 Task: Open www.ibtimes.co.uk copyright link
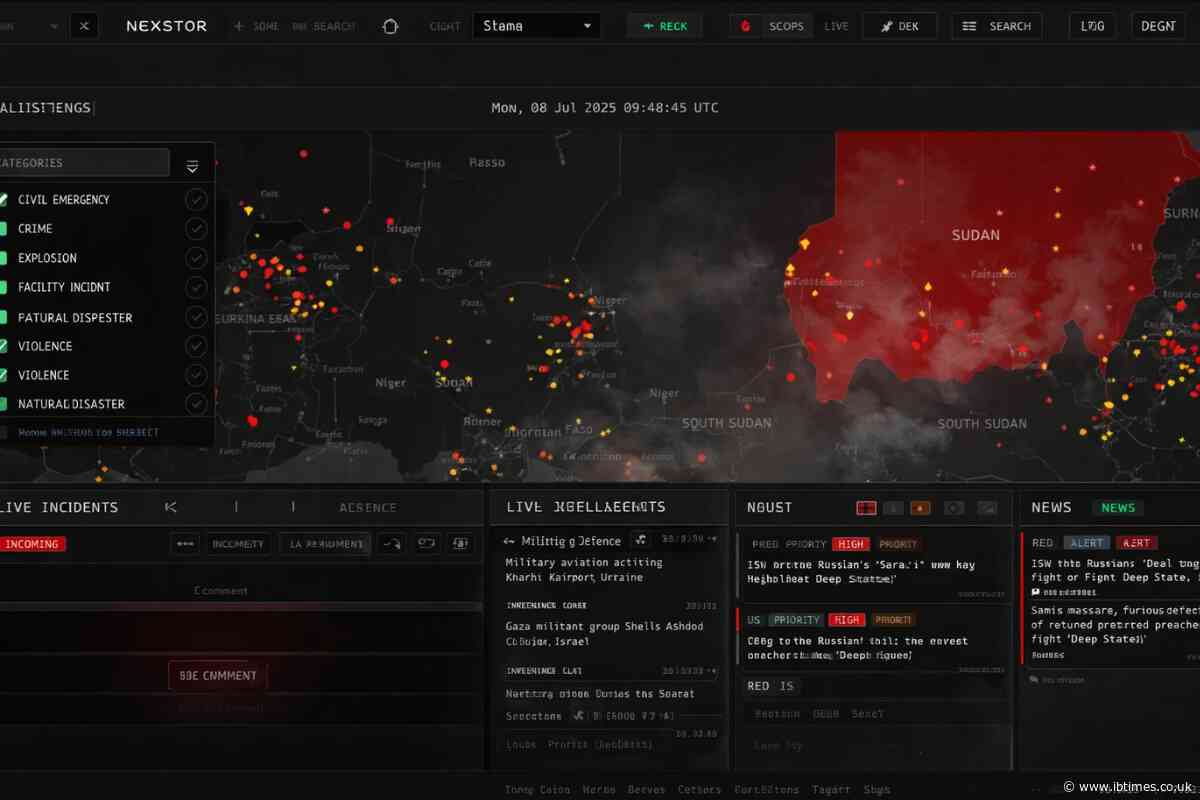1128,785
